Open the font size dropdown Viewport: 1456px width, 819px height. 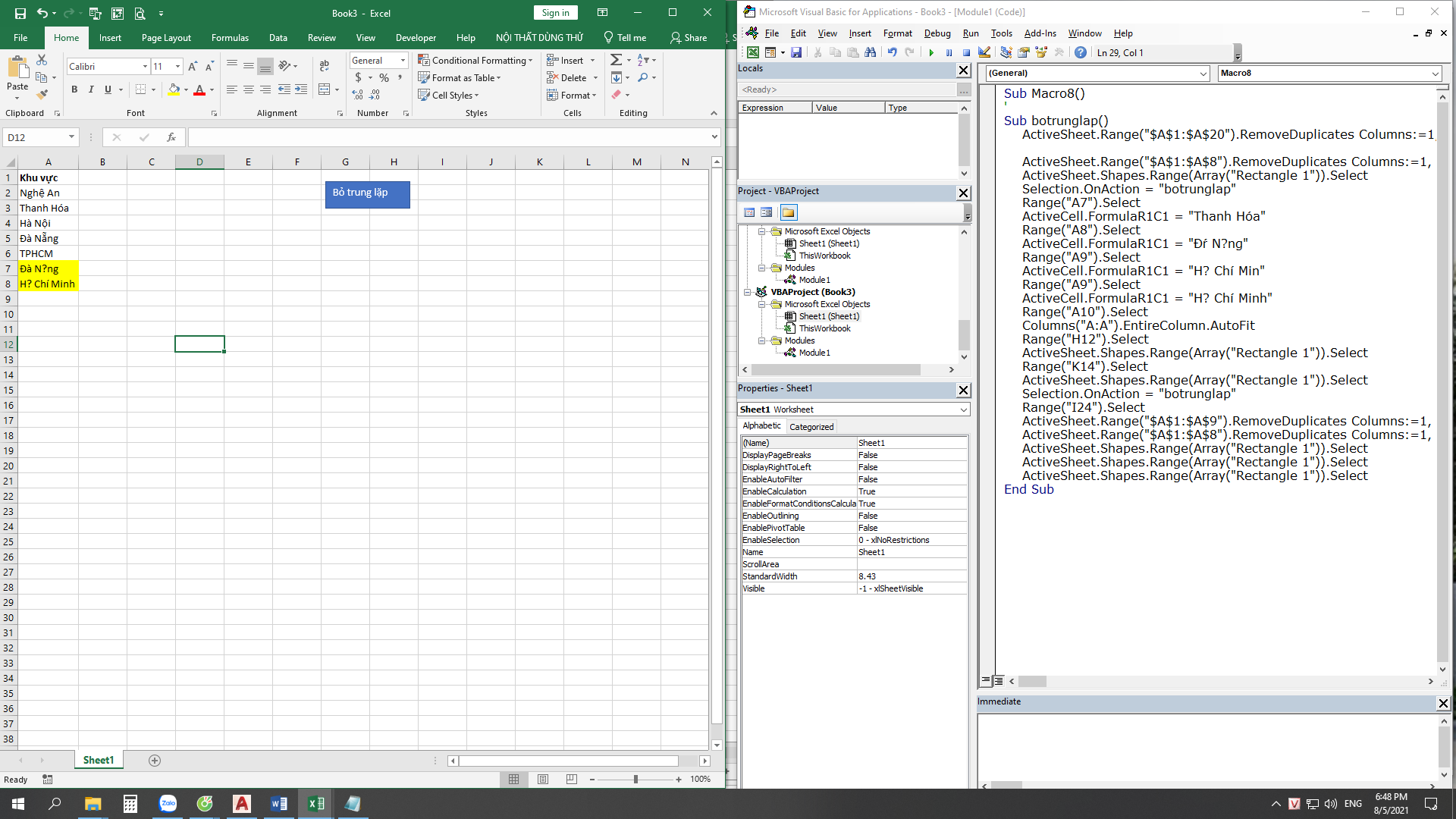pyautogui.click(x=177, y=67)
